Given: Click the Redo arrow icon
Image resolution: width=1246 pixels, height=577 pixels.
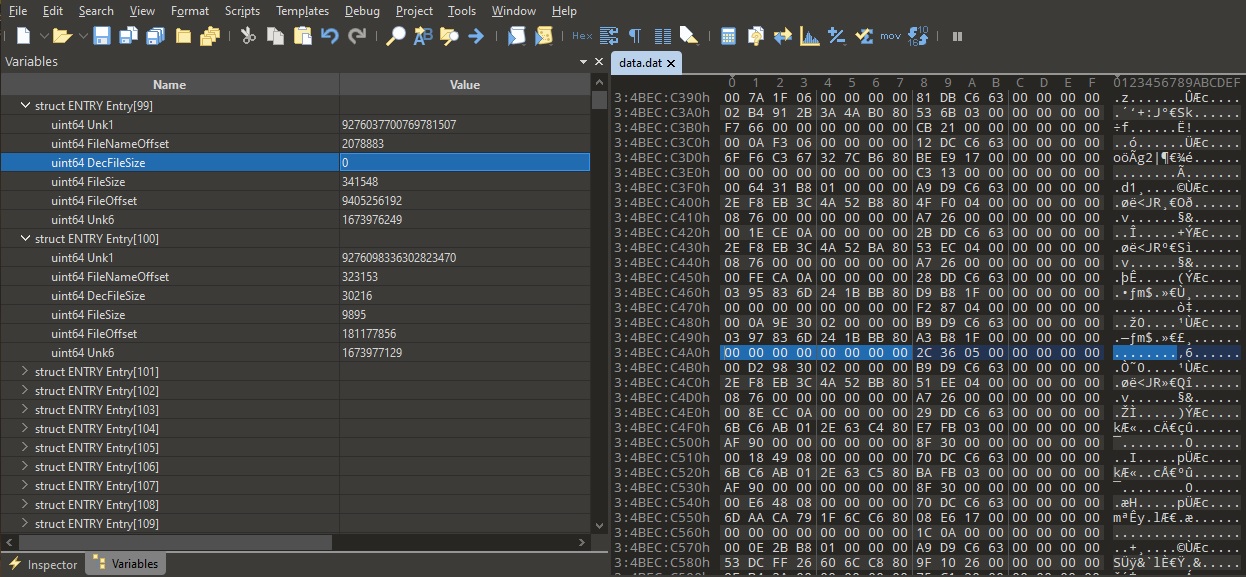Looking at the screenshot, I should [356, 36].
